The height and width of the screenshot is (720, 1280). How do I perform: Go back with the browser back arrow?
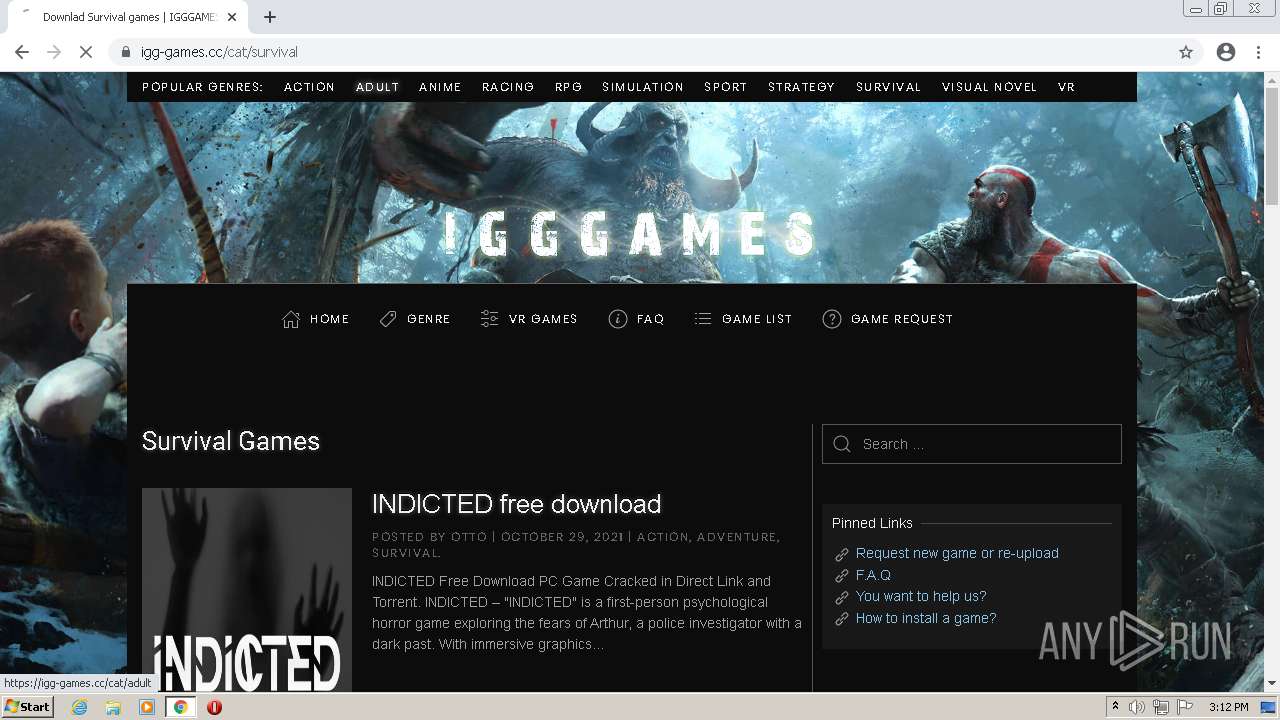pyautogui.click(x=22, y=52)
